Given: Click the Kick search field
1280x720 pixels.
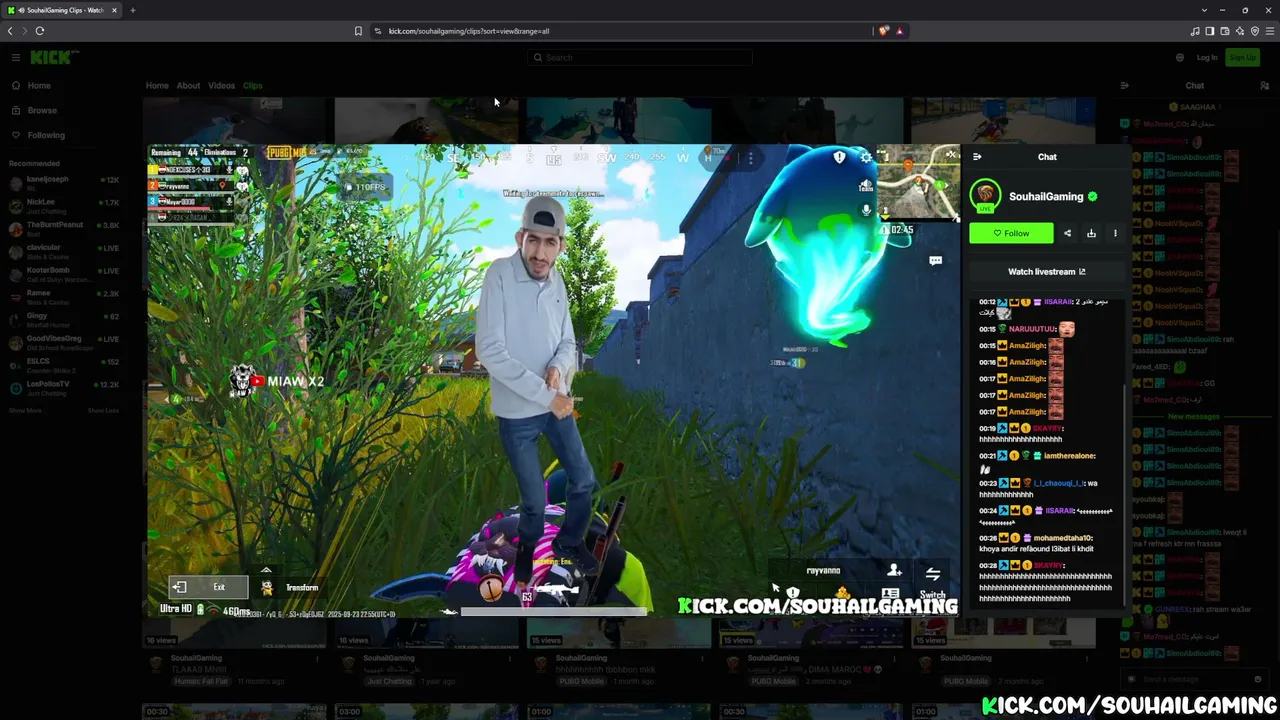Looking at the screenshot, I should (x=640, y=57).
